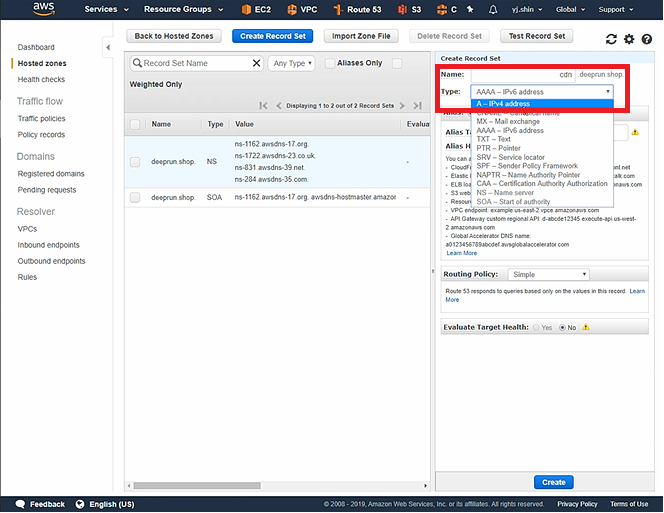Image resolution: width=664 pixels, height=513 pixels.
Task: Click the search magnifier icon
Action: point(137,63)
